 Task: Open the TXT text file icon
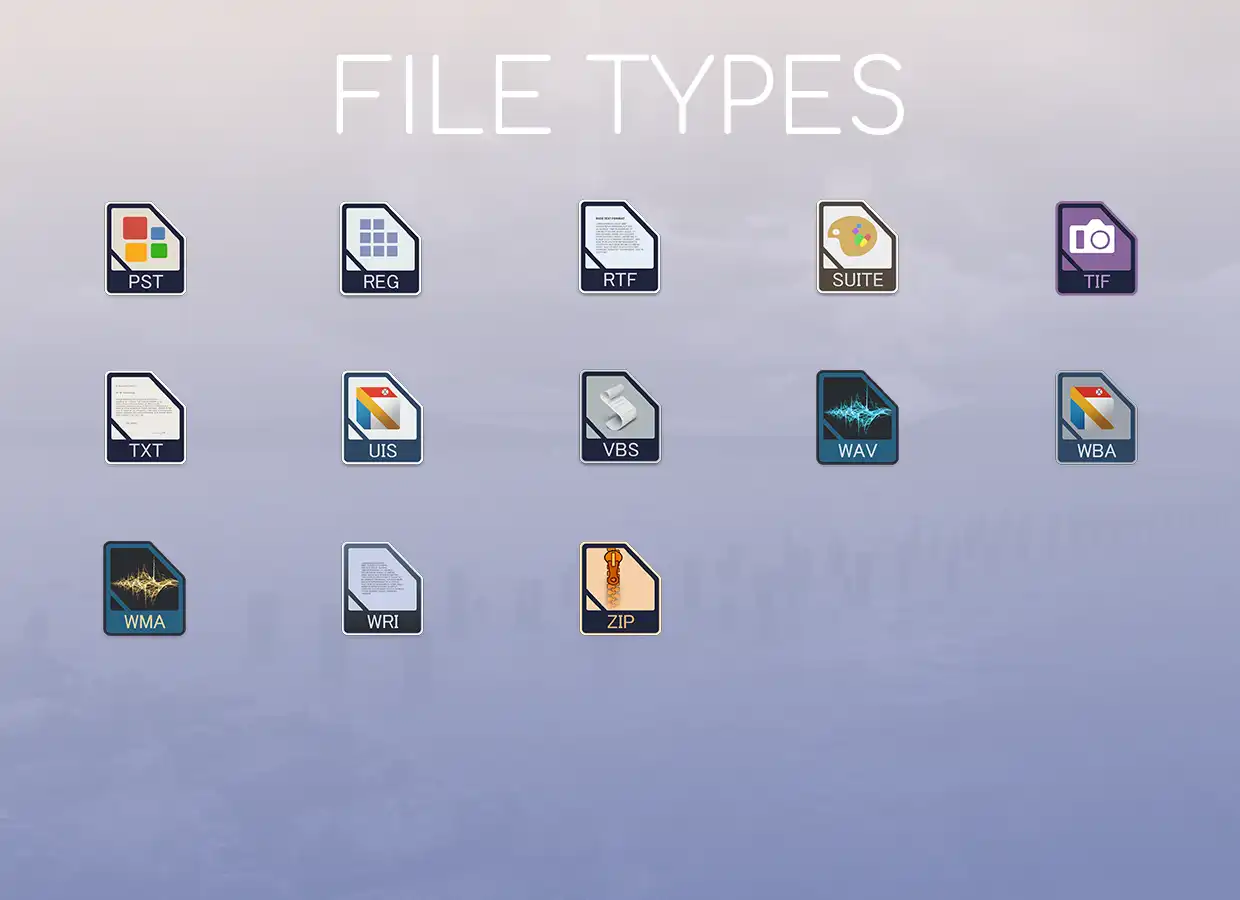145,418
